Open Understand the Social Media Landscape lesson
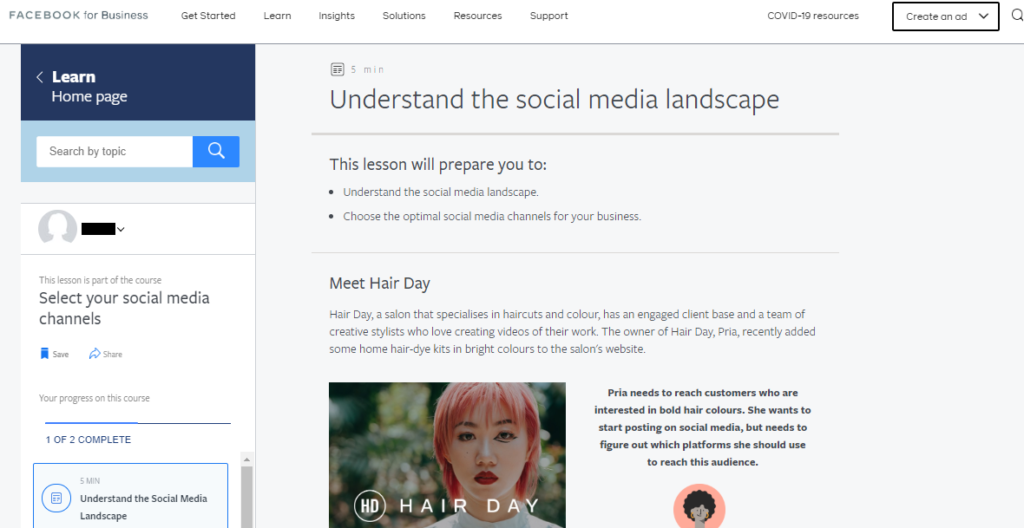This screenshot has width=1024, height=528. (x=131, y=496)
